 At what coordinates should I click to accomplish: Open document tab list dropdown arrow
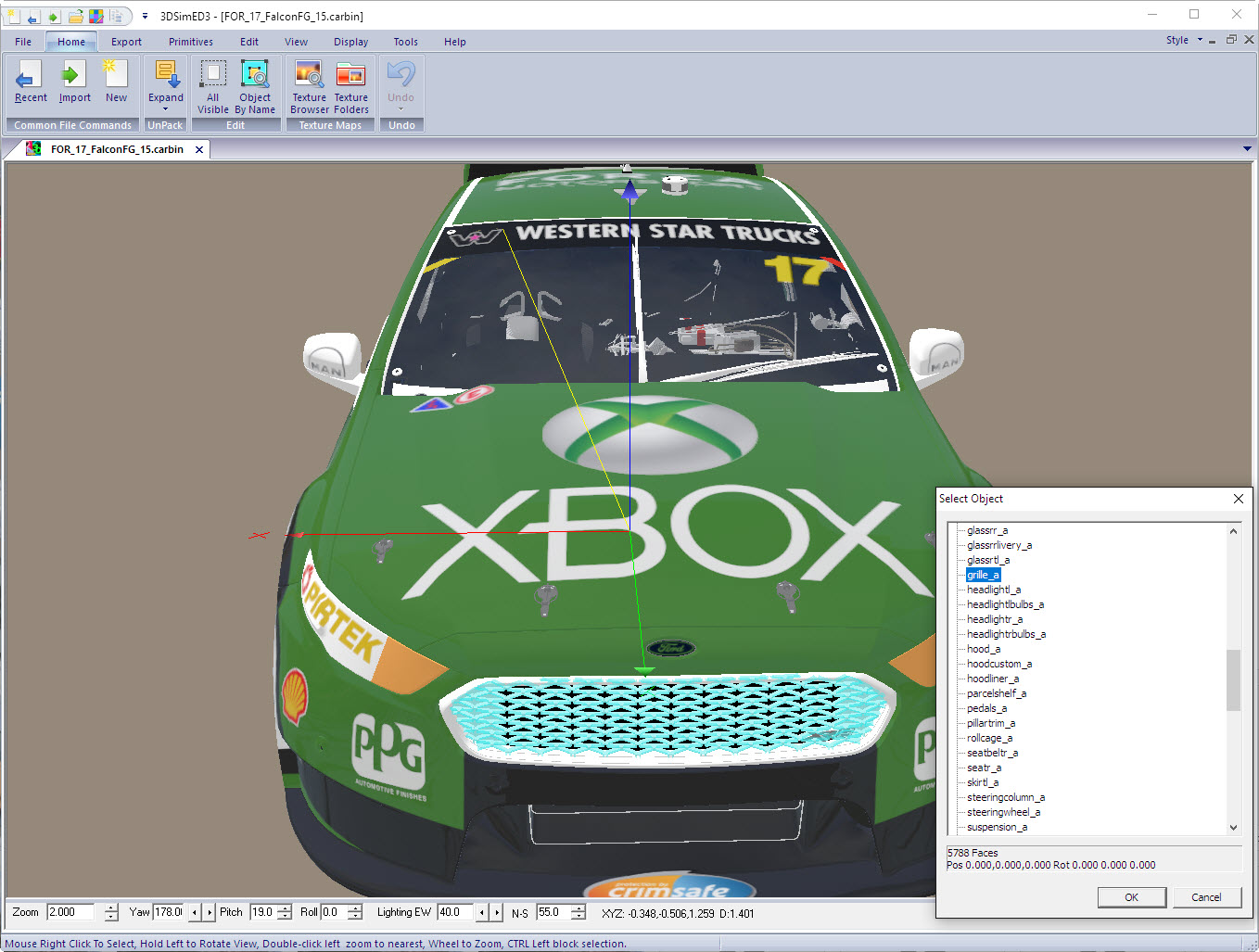(1247, 148)
